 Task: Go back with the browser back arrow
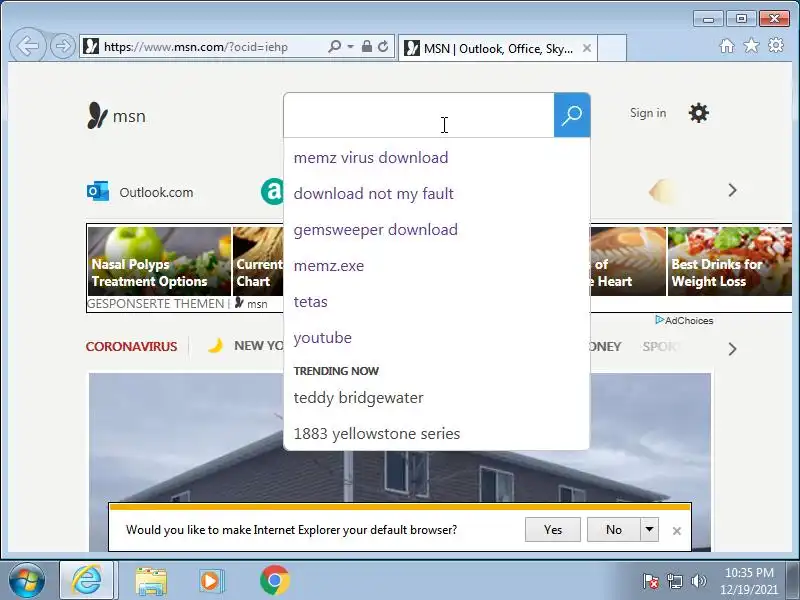click(x=28, y=46)
